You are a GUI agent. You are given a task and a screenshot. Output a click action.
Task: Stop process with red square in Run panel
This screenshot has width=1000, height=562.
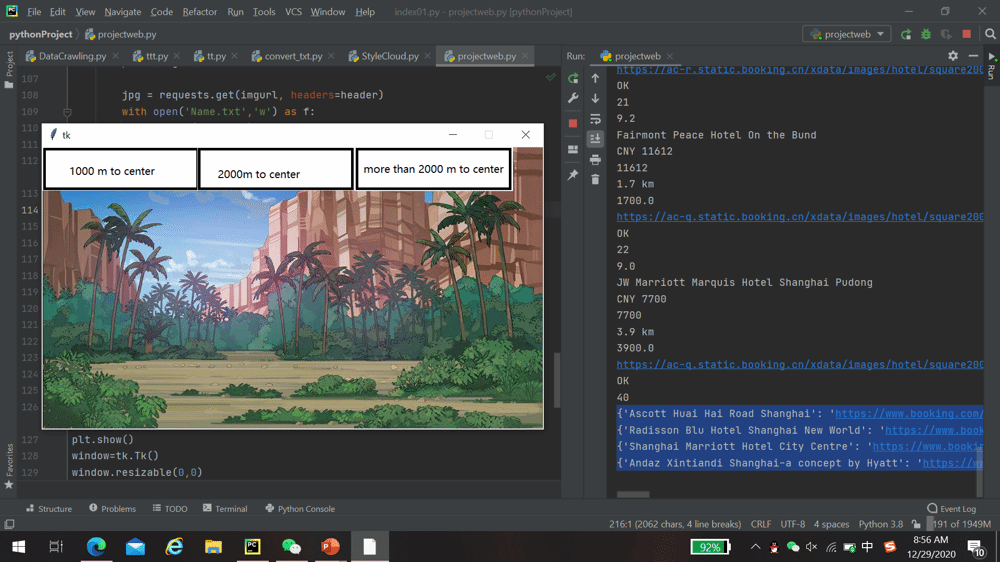(573, 123)
